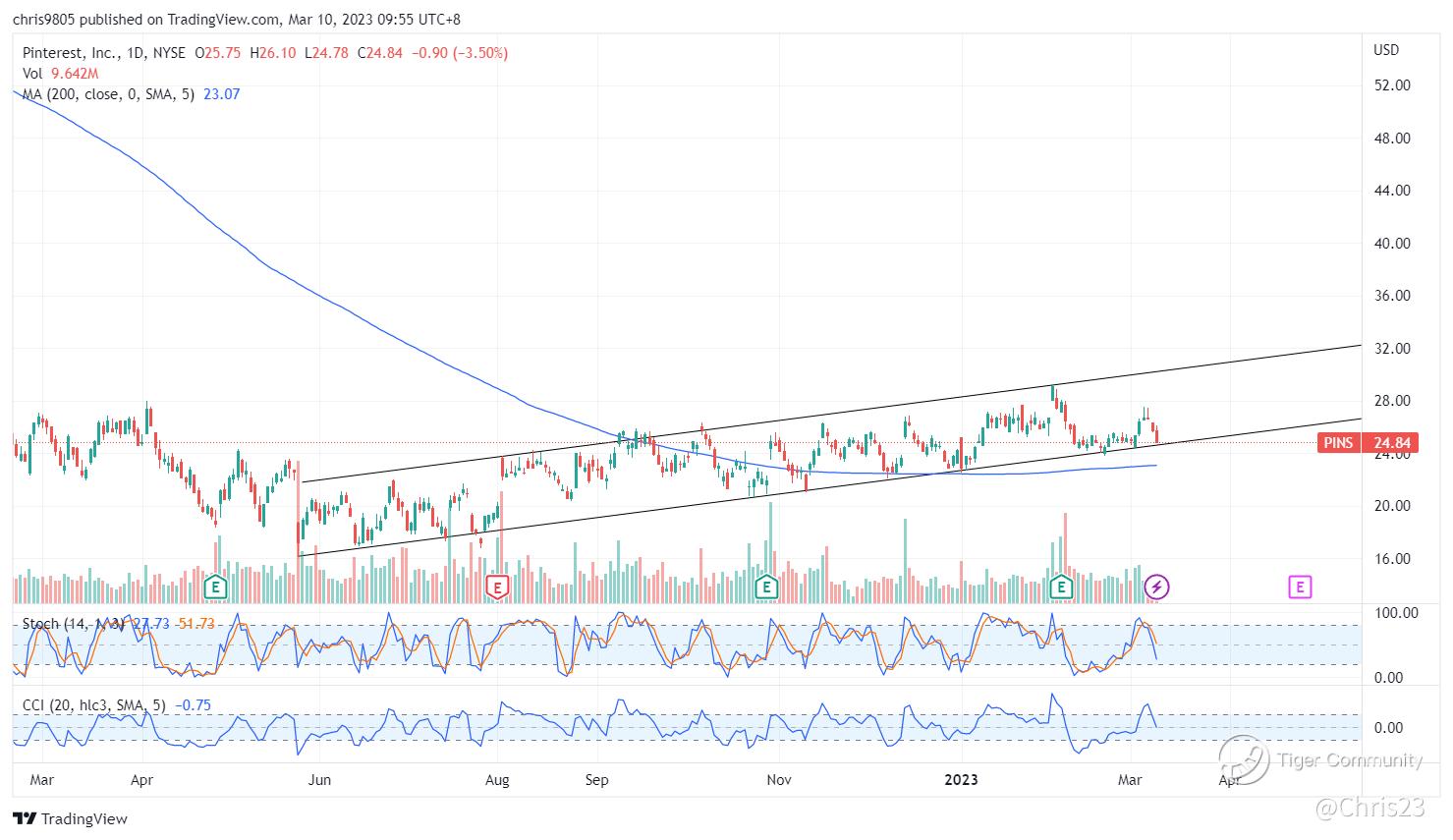This screenshot has height=840, width=1453.
Task: Click the Vol 9.642M volume legend
Action: pos(61,74)
